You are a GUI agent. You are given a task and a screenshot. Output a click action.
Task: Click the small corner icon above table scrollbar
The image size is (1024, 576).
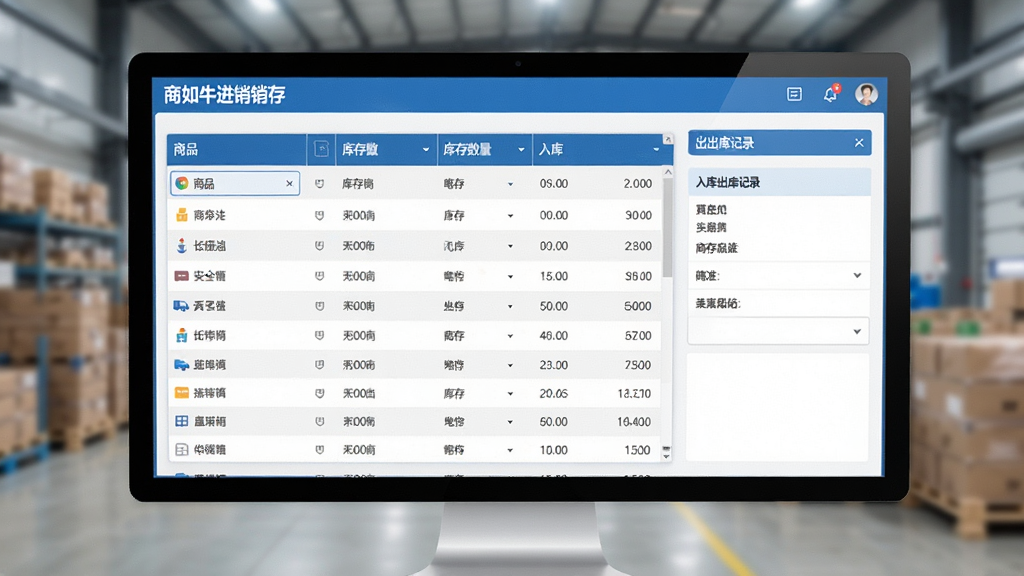[x=667, y=139]
